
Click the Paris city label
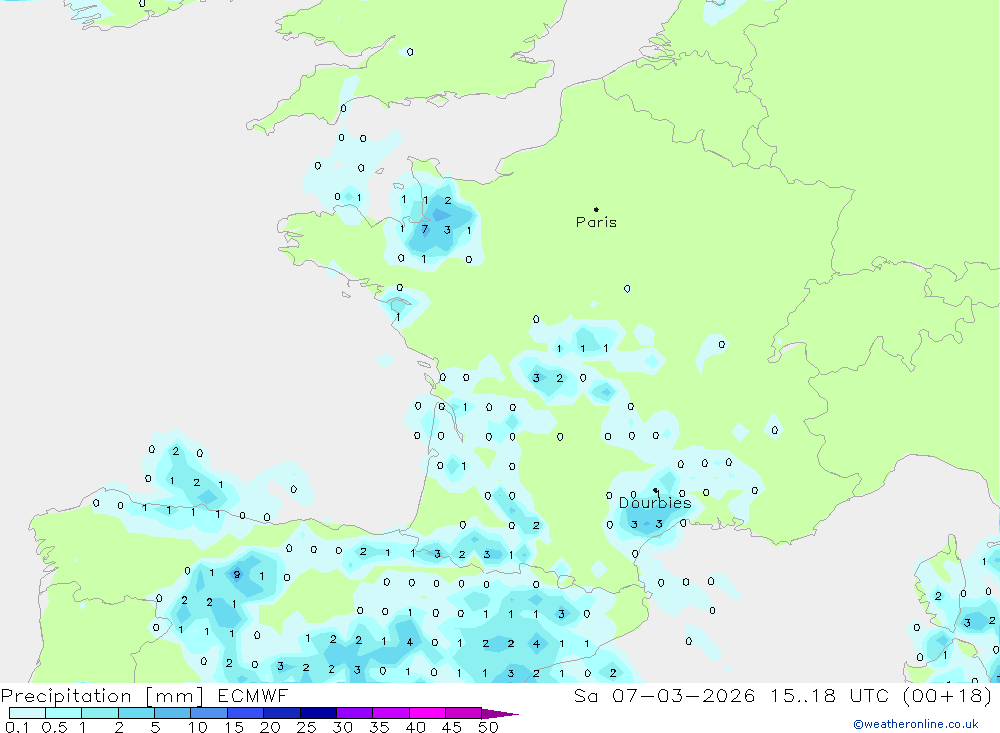(596, 222)
